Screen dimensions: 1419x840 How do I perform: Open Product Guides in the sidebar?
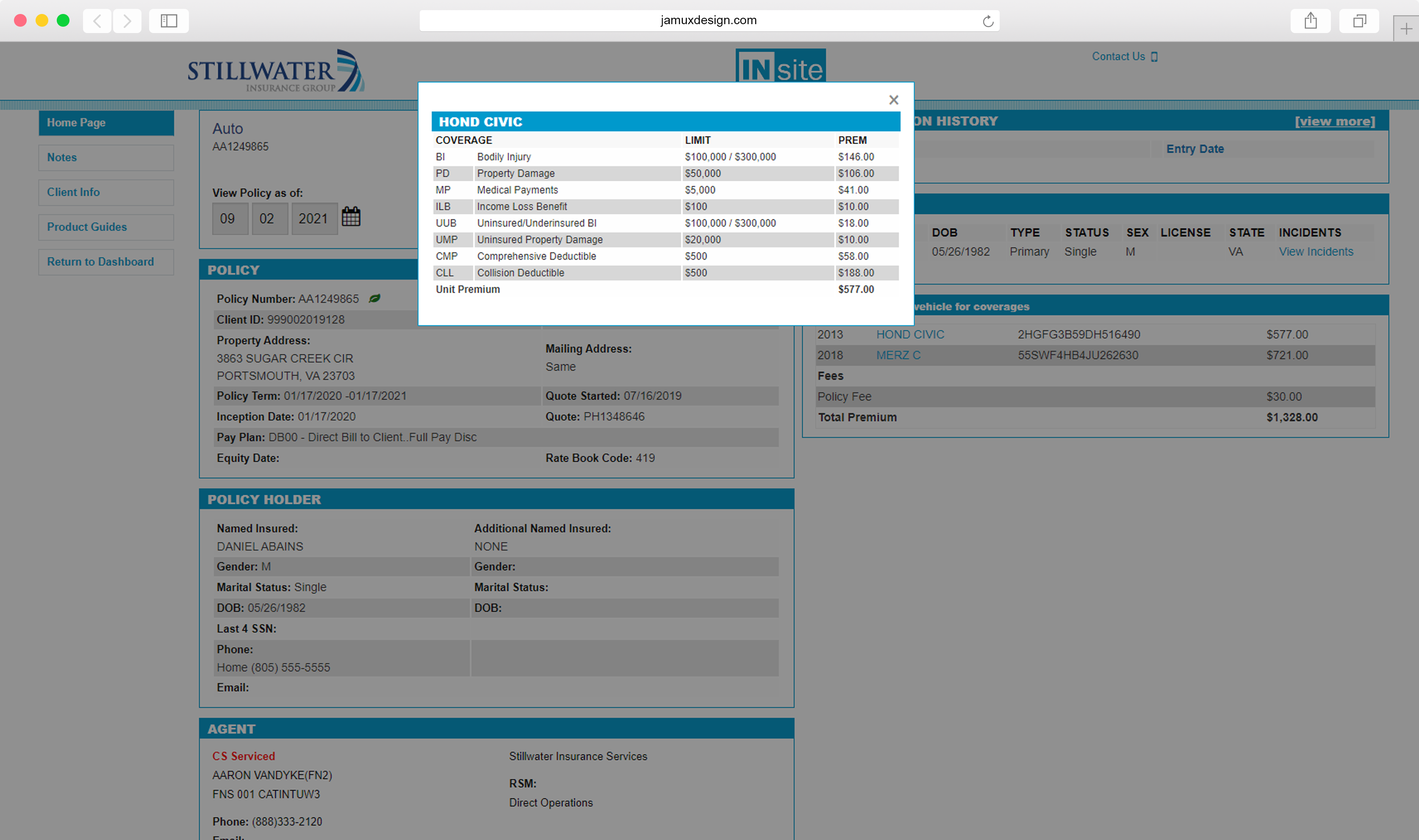(106, 227)
